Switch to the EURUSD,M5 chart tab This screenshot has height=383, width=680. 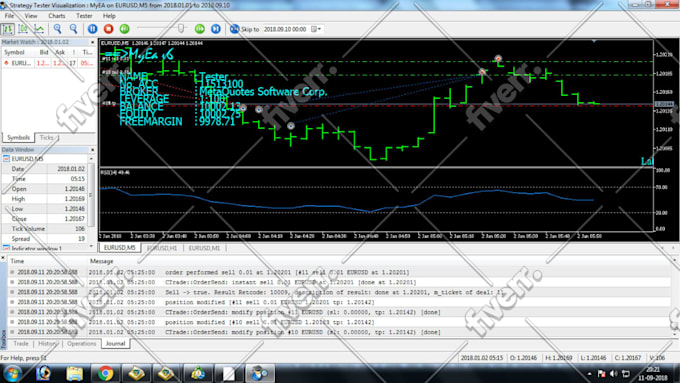[x=120, y=248]
